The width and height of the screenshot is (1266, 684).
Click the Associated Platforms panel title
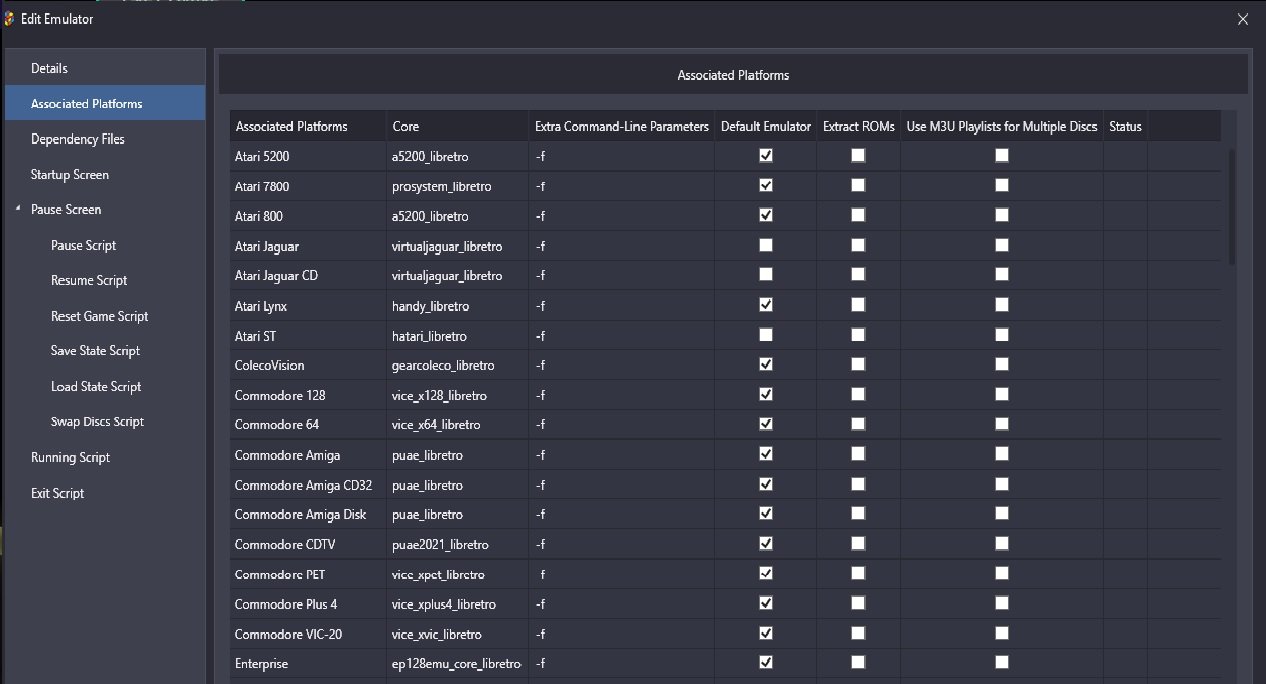coord(733,75)
